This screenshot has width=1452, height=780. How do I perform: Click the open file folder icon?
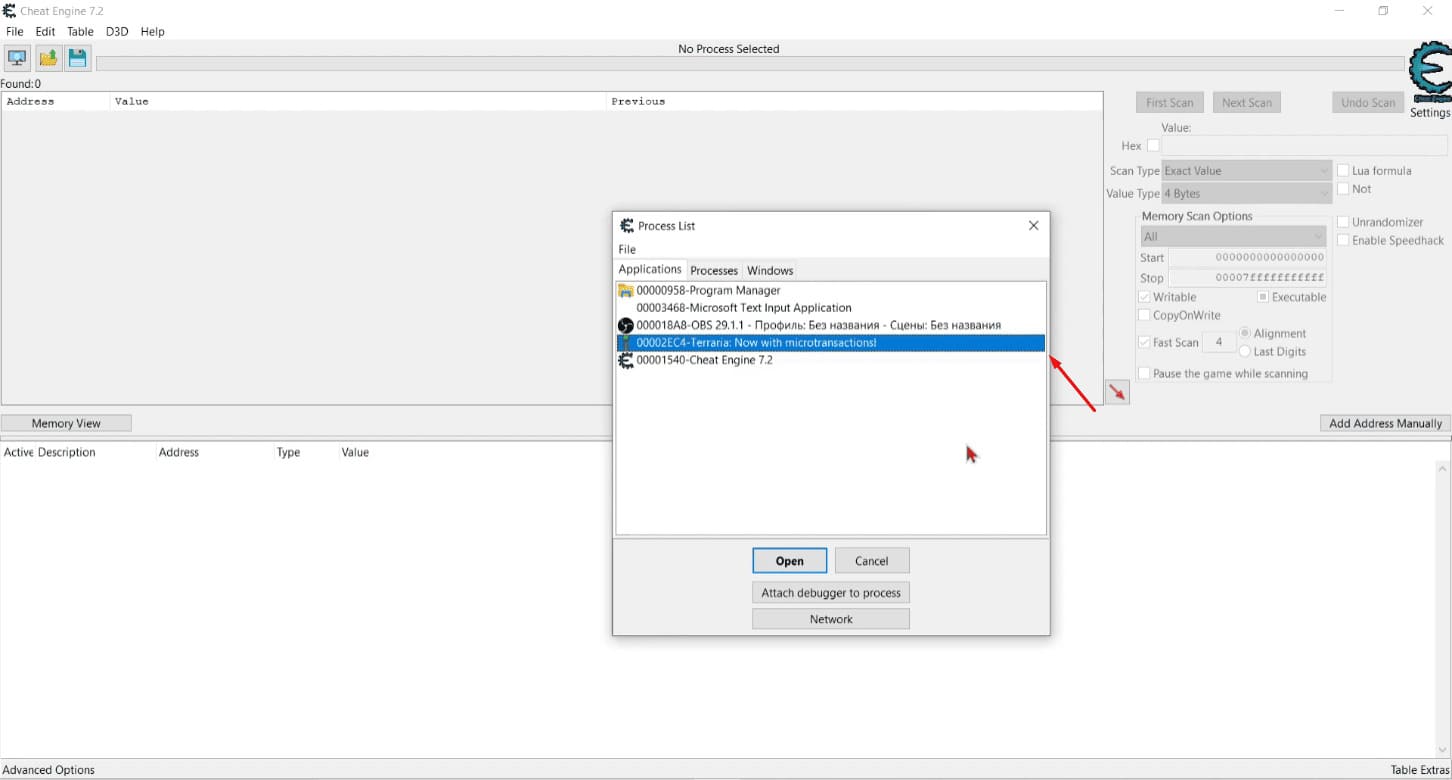(x=48, y=58)
